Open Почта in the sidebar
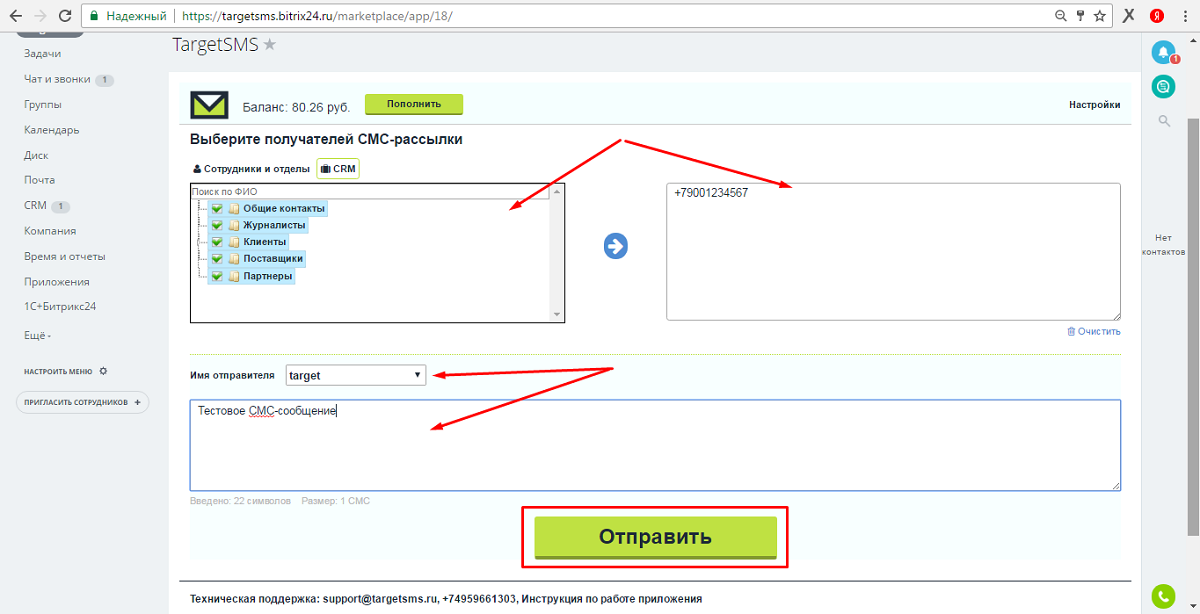The height and width of the screenshot is (614, 1200). [x=39, y=180]
